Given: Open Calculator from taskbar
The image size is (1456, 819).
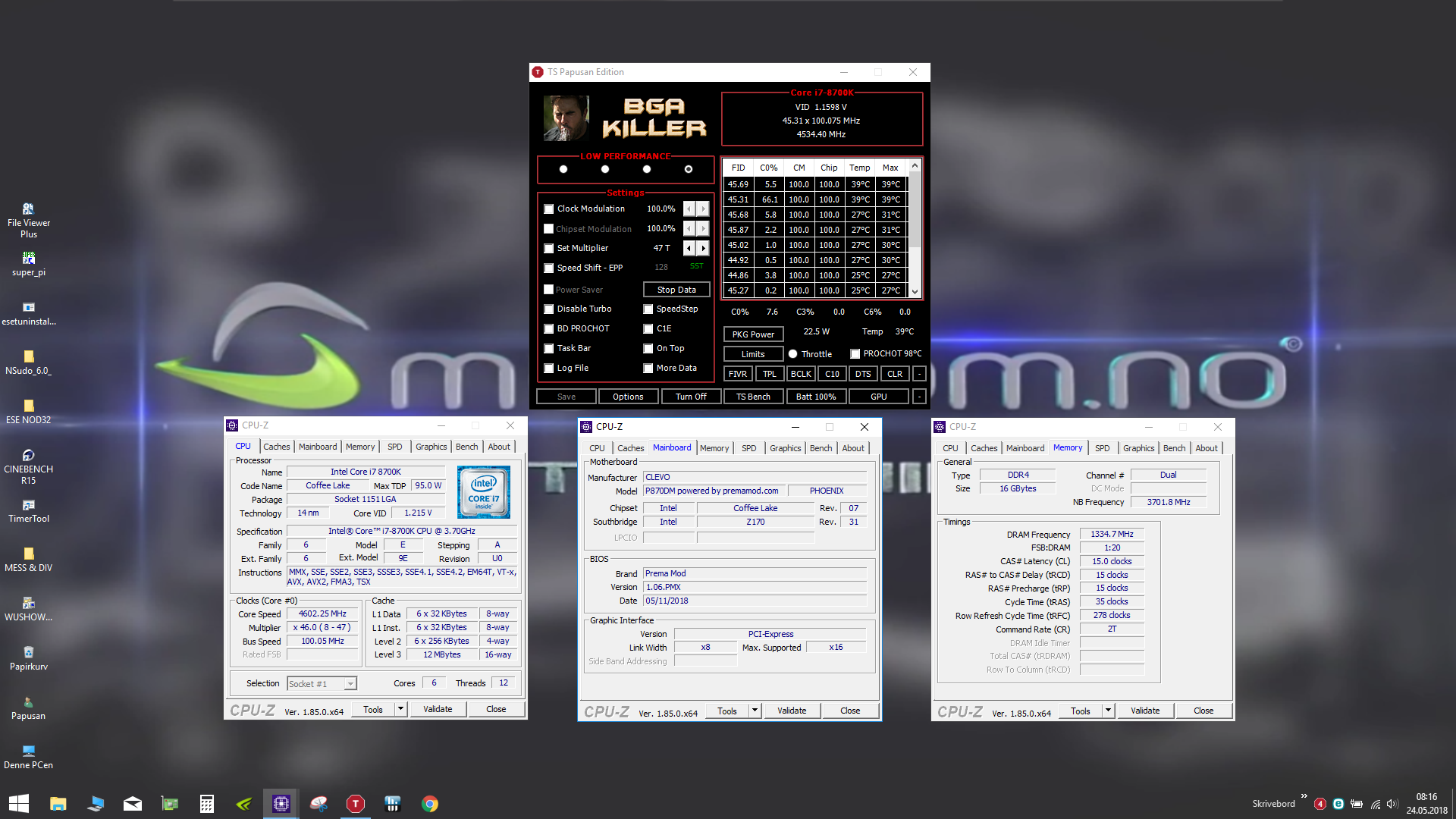Looking at the screenshot, I should pos(207,804).
